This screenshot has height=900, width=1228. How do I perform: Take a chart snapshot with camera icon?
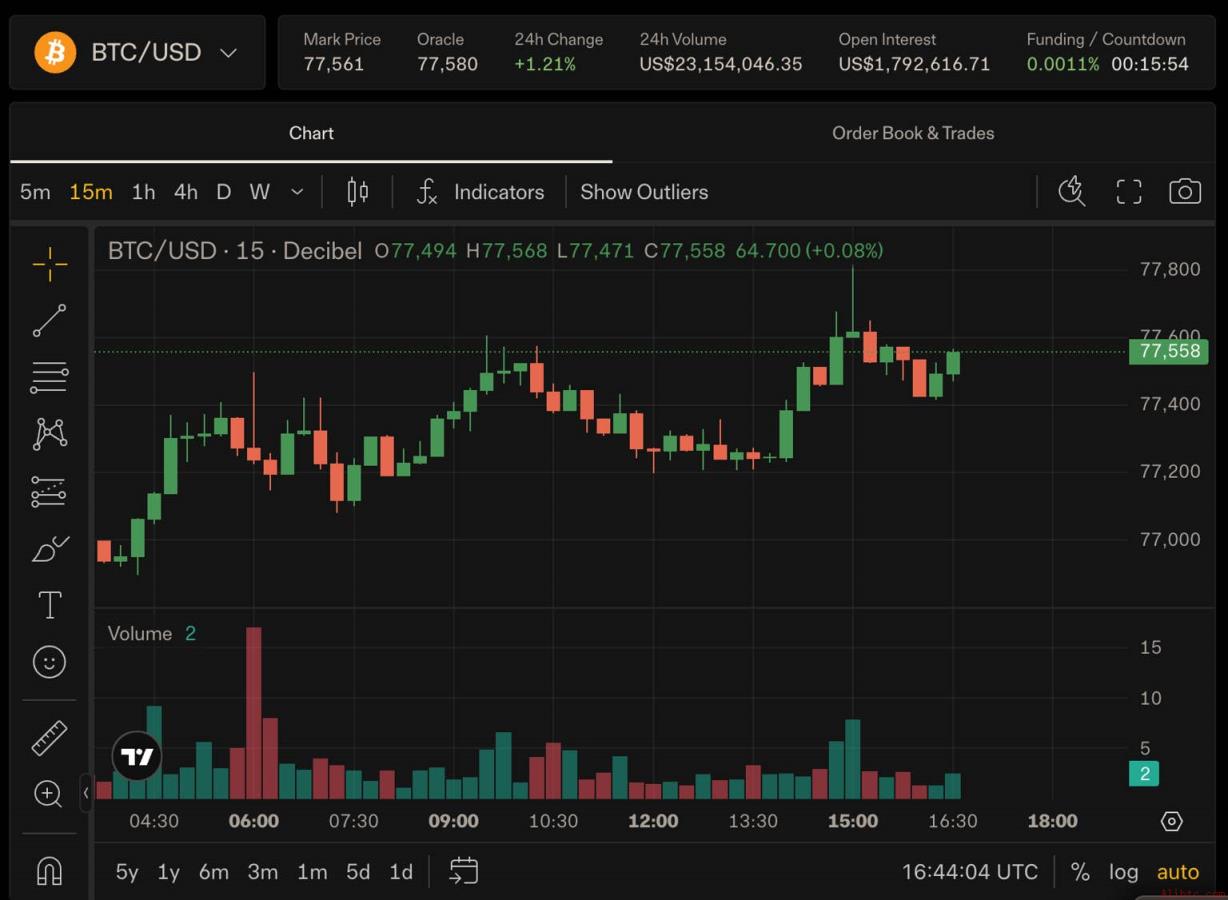[x=1185, y=192]
